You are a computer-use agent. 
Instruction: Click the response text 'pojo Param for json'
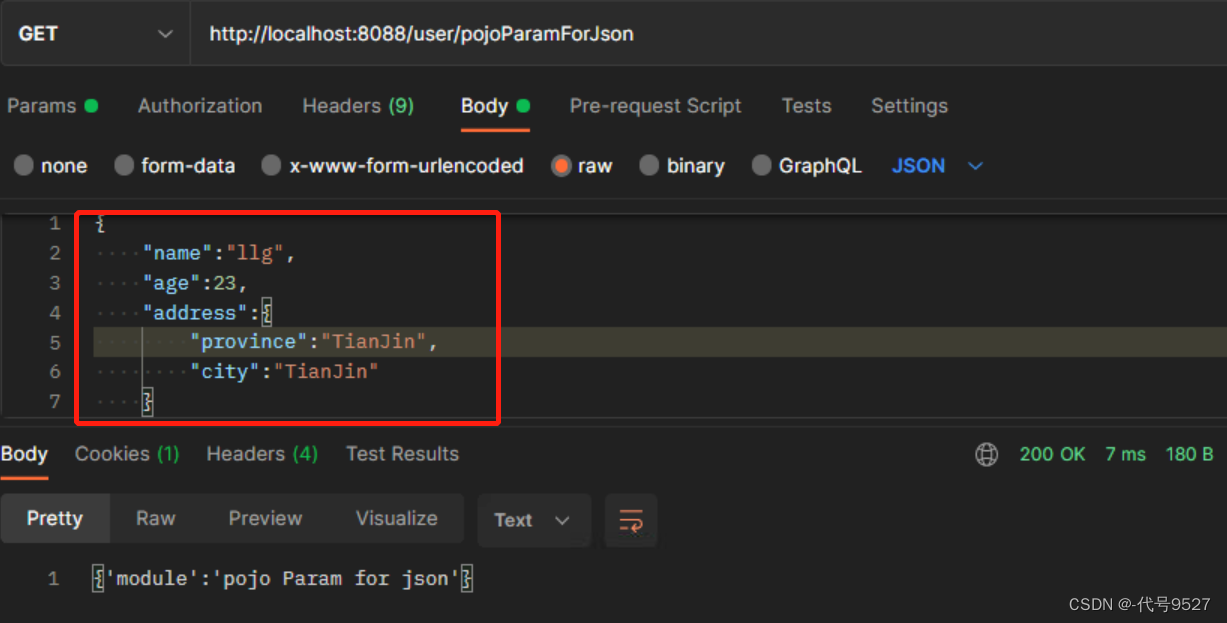click(x=336, y=578)
